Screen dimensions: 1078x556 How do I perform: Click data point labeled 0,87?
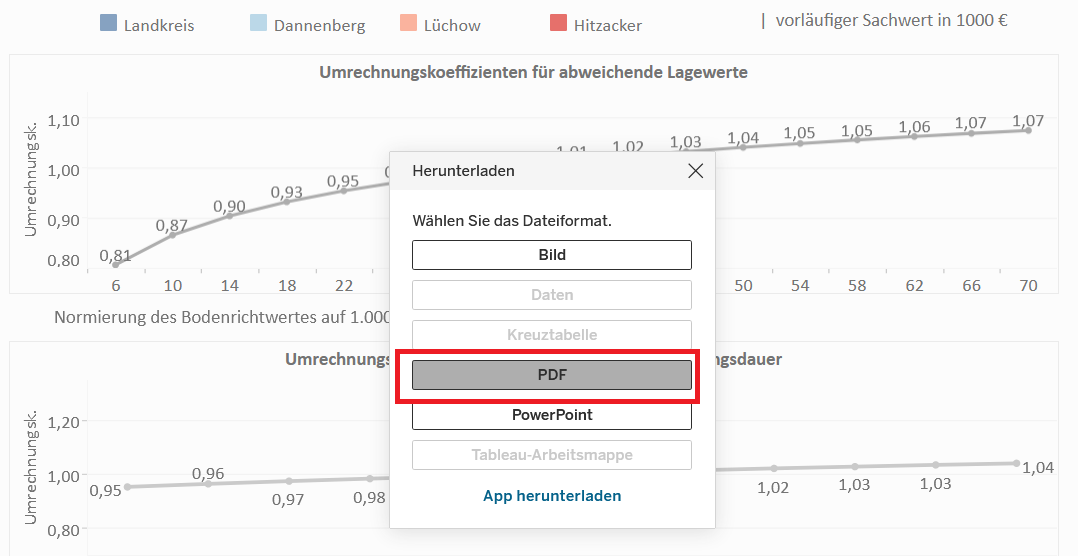tap(173, 234)
